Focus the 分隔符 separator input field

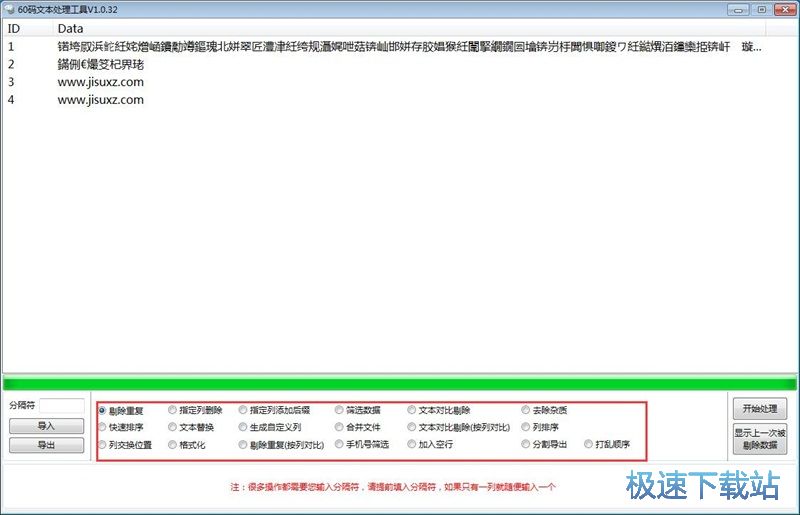[x=62, y=406]
